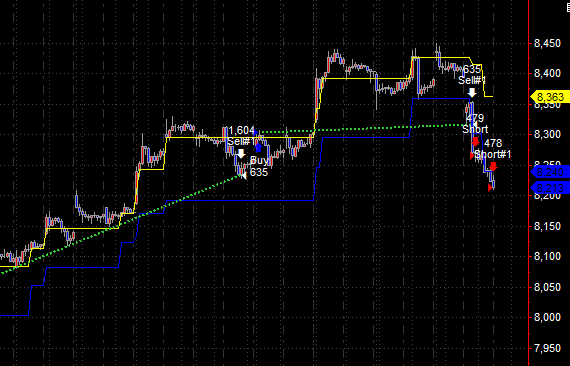Click the blue Buy up arrow marker
The height and width of the screenshot is (366, 570).
[258, 147]
